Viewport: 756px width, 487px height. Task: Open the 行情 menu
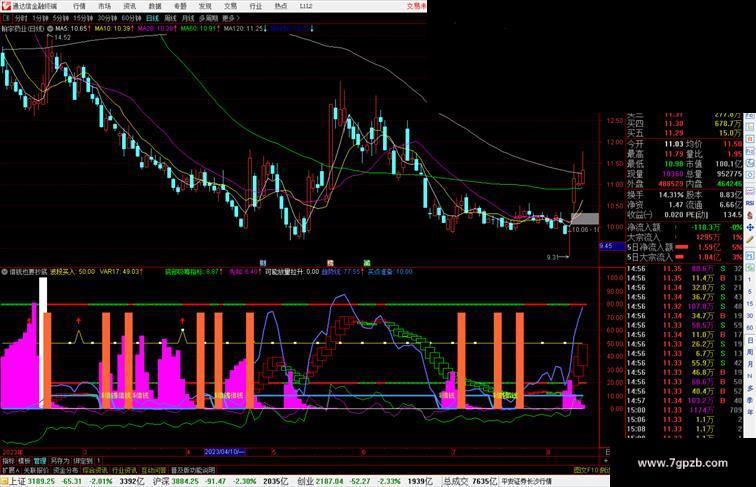click(x=79, y=6)
